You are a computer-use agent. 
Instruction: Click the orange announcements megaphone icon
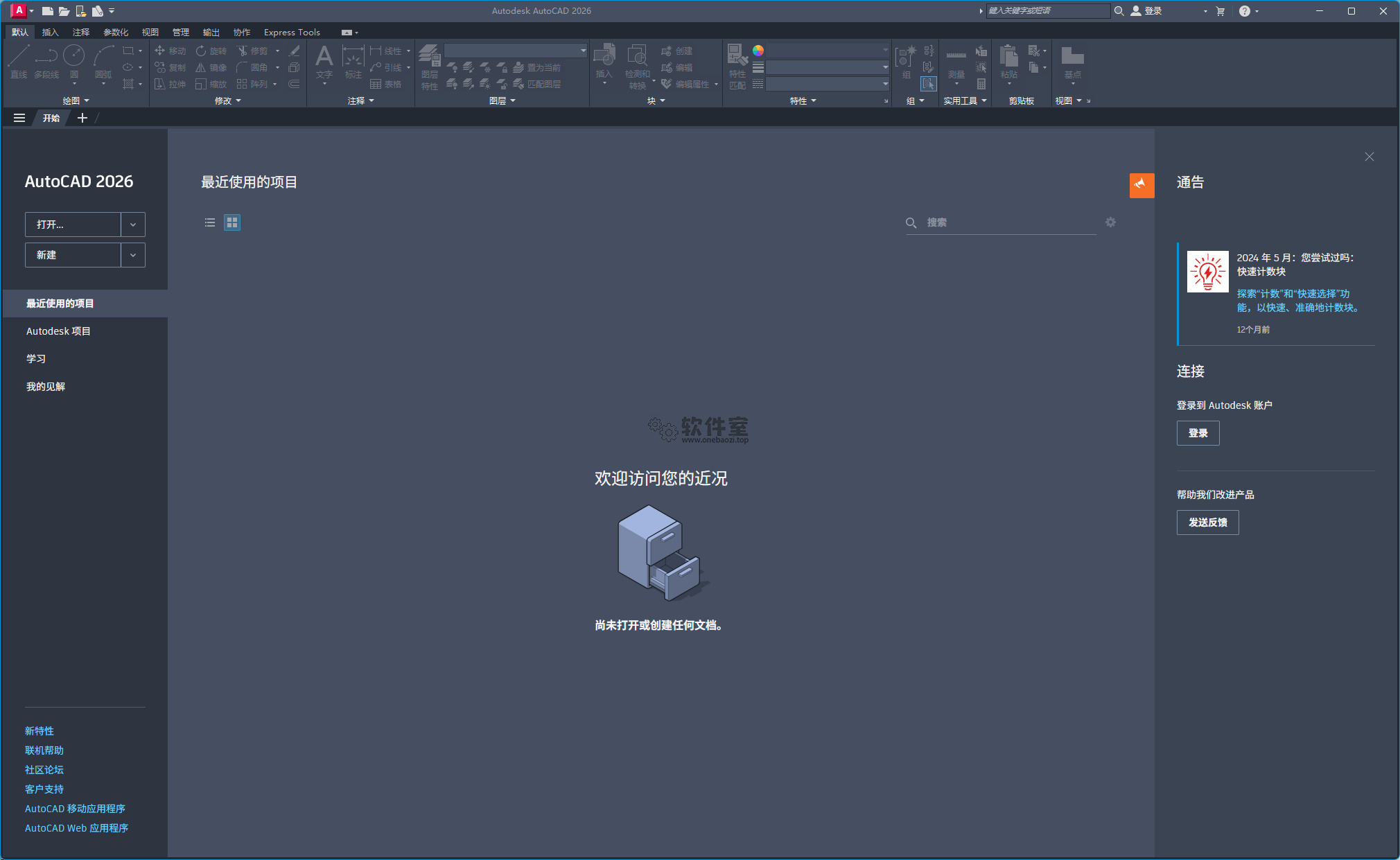[1141, 185]
